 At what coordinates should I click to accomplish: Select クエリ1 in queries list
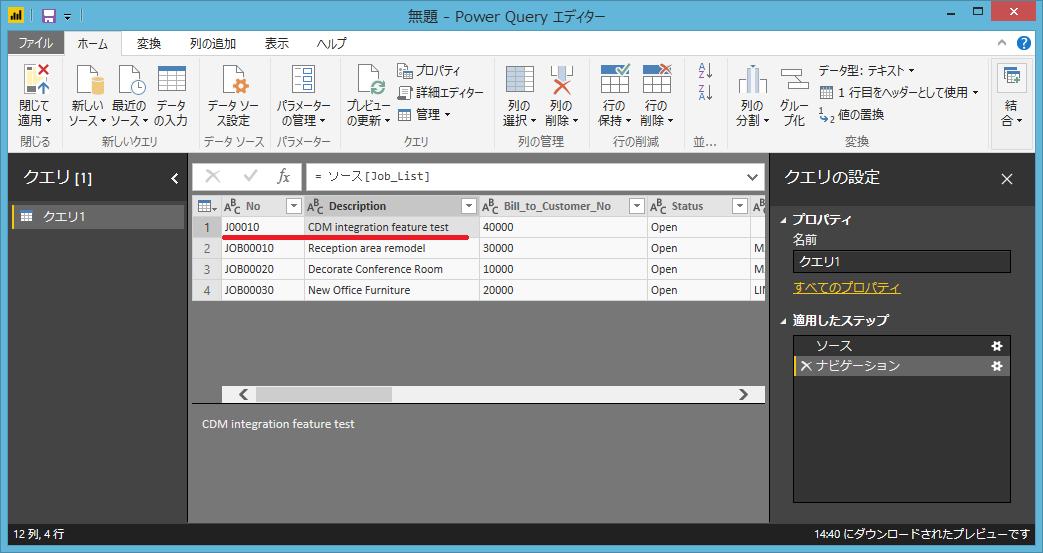click(98, 217)
